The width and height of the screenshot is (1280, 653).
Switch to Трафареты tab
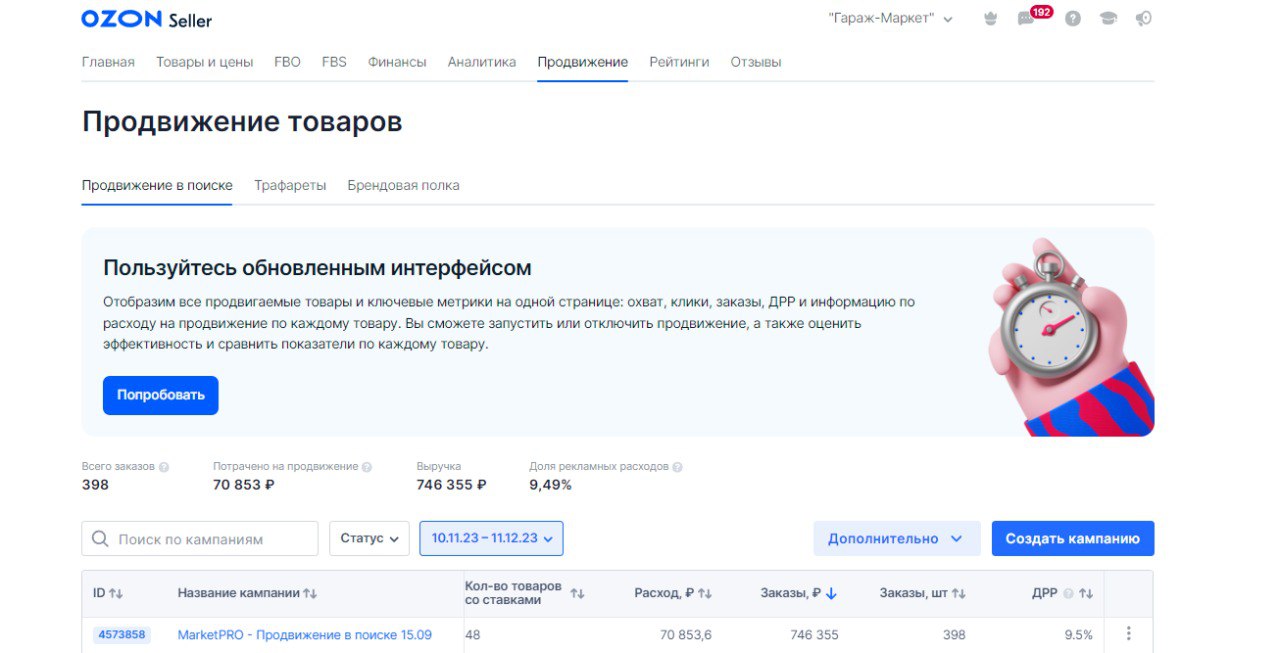(x=290, y=186)
